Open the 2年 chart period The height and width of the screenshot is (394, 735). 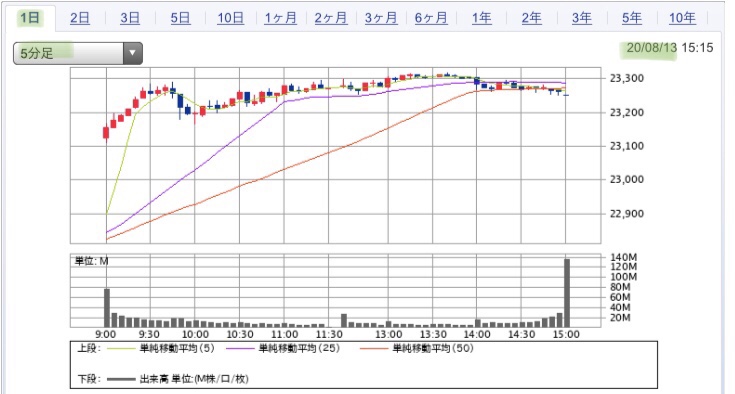point(532,18)
